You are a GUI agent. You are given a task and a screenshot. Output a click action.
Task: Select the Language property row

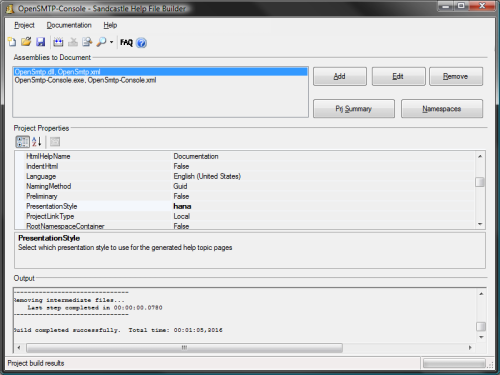(x=245, y=176)
